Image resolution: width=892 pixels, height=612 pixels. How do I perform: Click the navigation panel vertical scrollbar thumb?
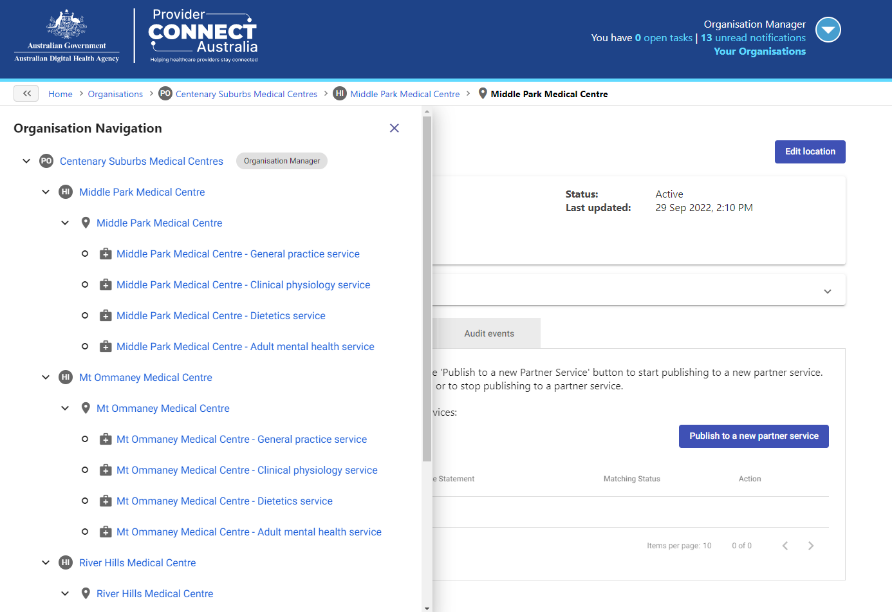point(427,289)
